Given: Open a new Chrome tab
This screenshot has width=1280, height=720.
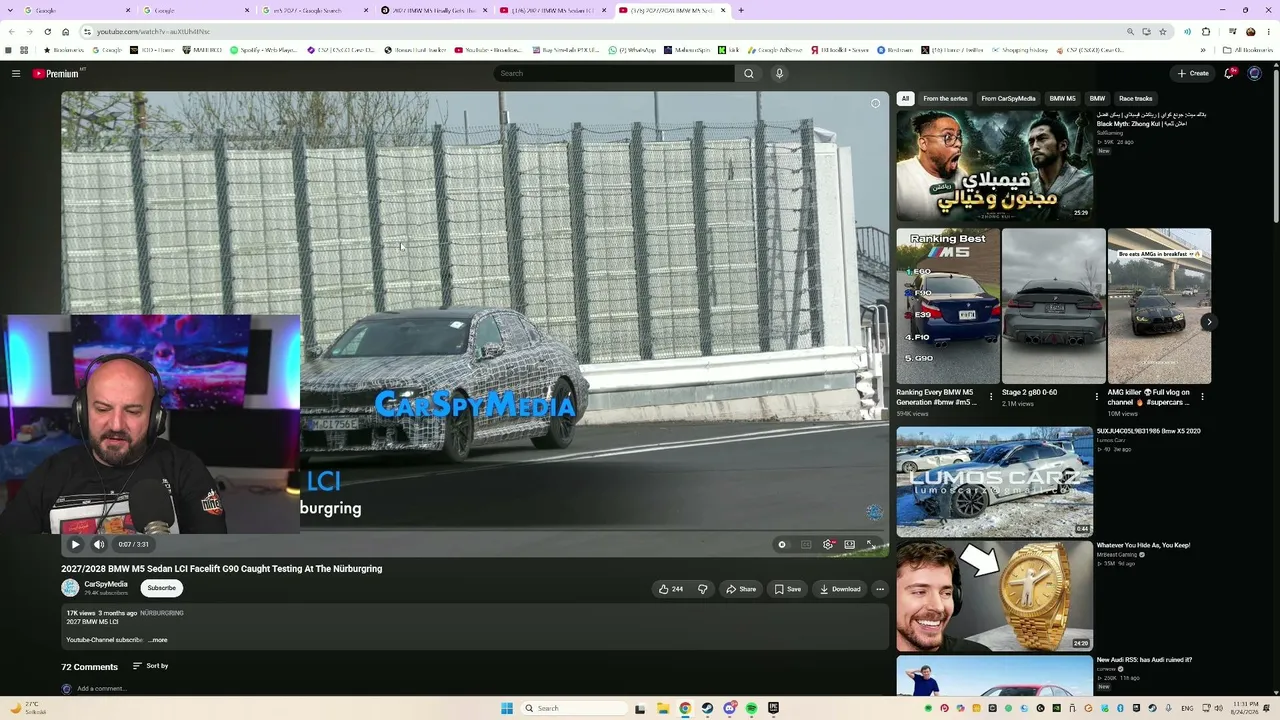Looking at the screenshot, I should point(741,10).
